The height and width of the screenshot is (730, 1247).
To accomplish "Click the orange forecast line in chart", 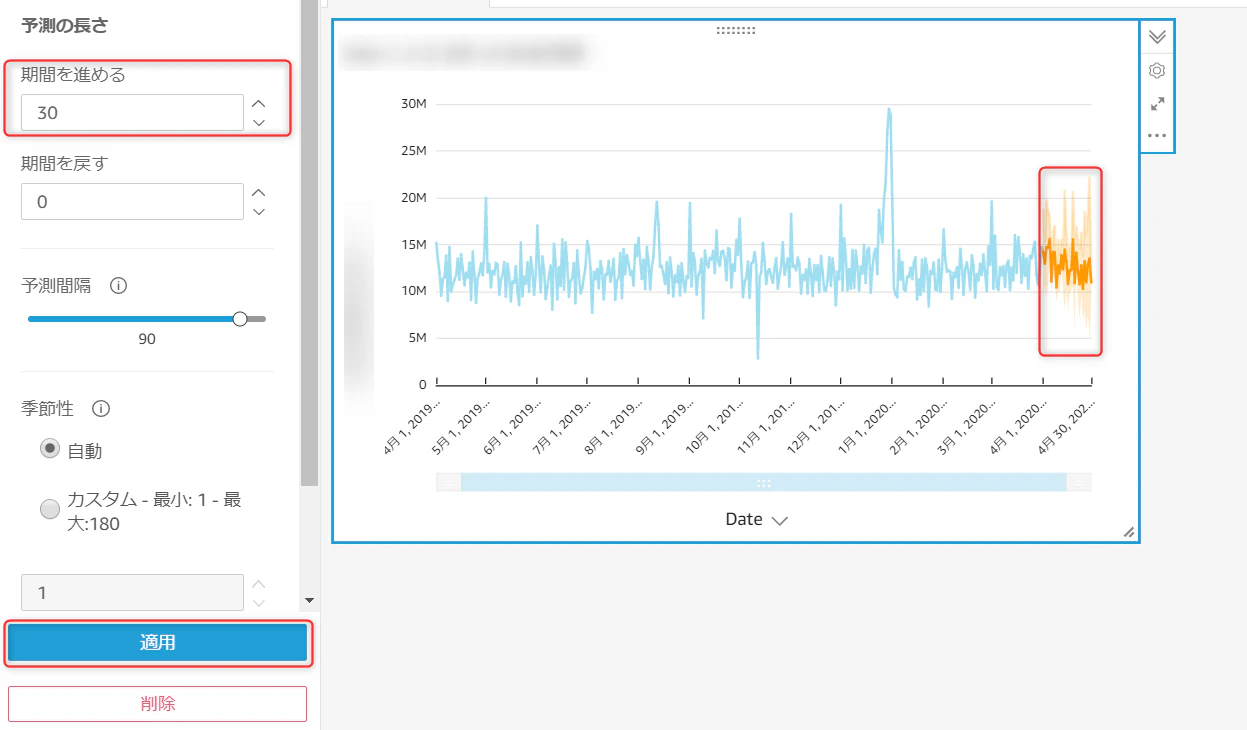I will tap(1068, 265).
